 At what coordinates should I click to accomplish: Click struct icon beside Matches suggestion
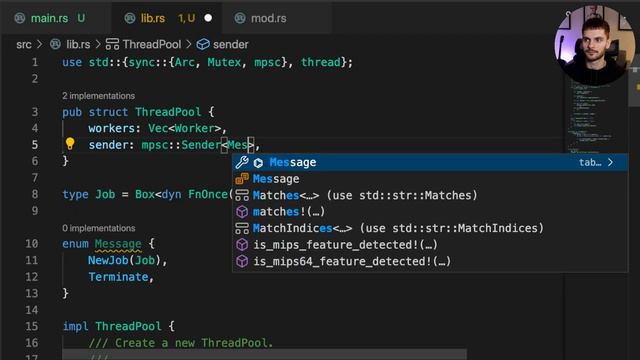point(242,195)
